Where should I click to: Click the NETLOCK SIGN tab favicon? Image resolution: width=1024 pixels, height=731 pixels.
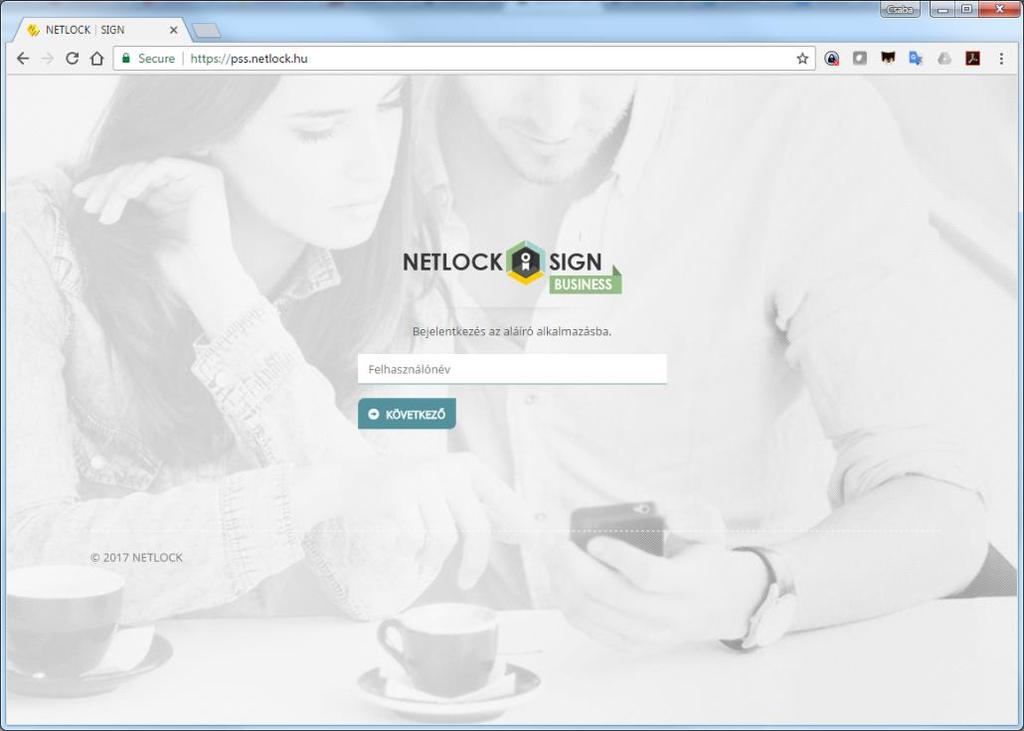tap(33, 30)
